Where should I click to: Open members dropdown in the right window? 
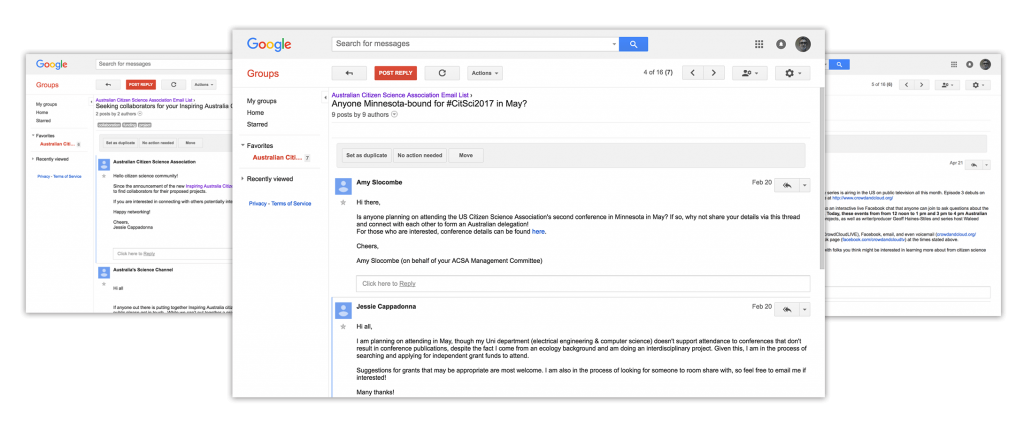[x=947, y=85]
